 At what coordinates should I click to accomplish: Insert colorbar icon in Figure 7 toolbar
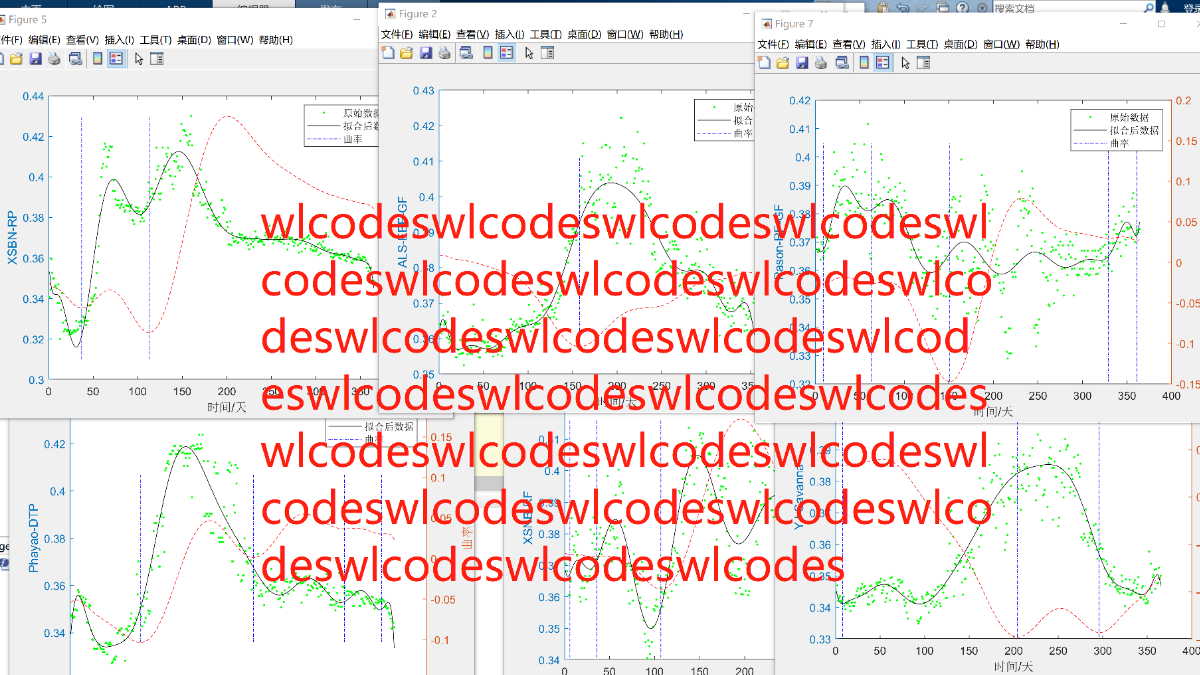(x=864, y=63)
